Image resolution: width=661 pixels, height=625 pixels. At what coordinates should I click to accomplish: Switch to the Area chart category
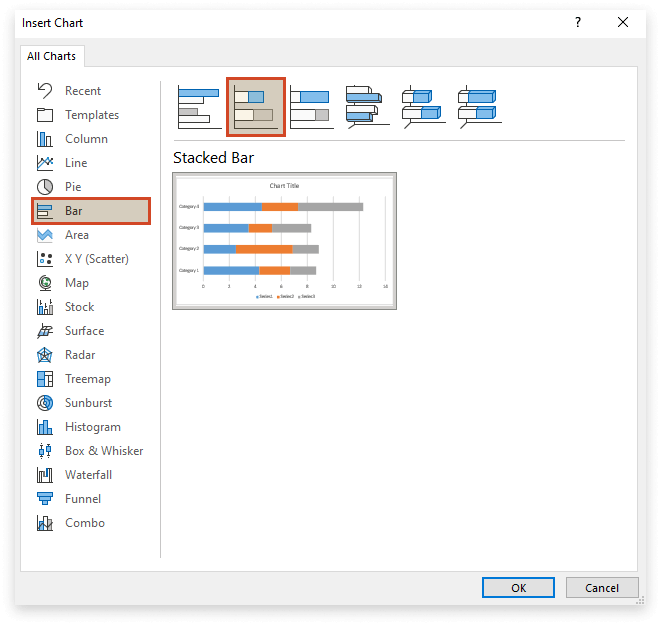click(x=91, y=235)
